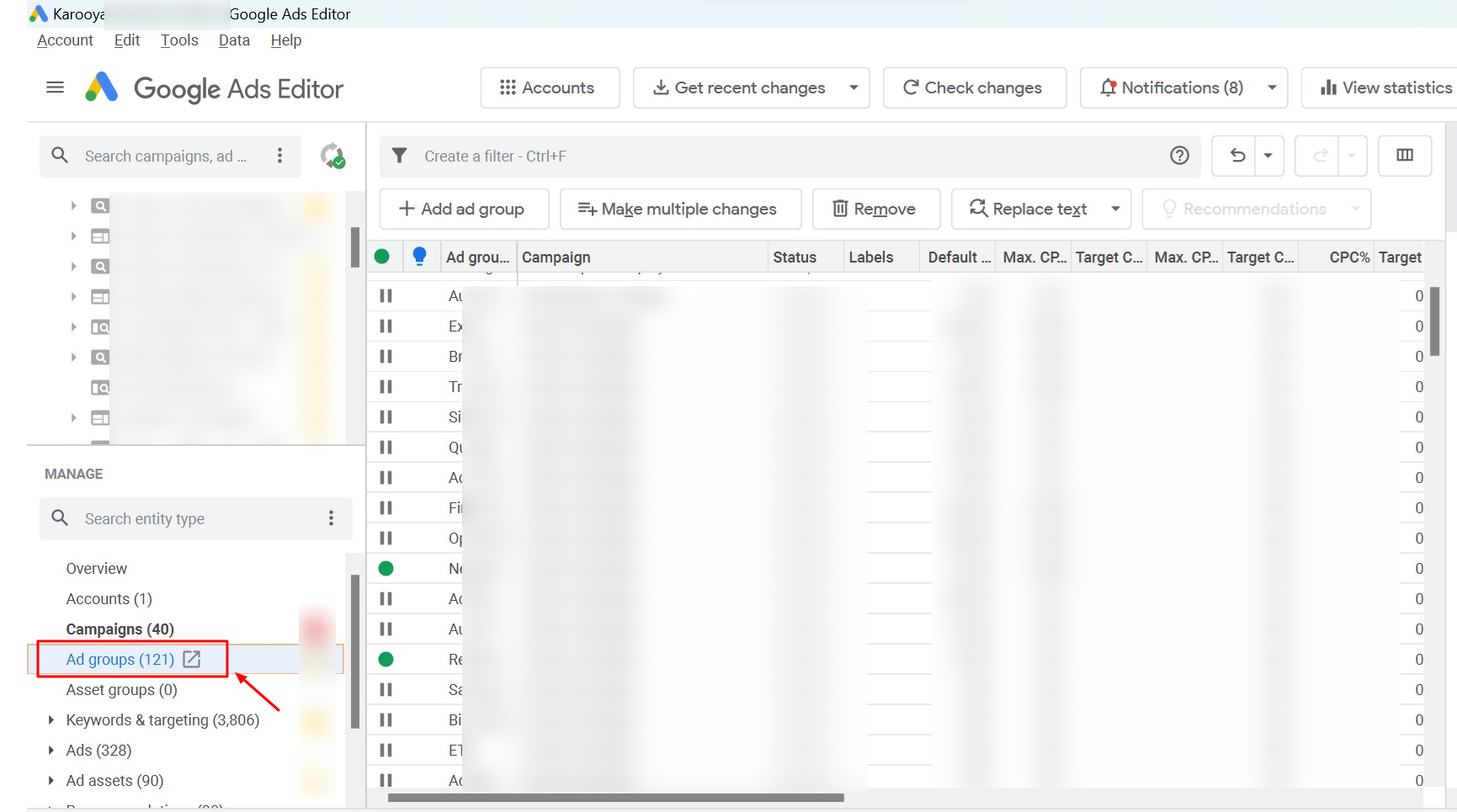Image resolution: width=1457 pixels, height=812 pixels.
Task: Select Asset groups (0) entity type
Action: [x=122, y=690]
